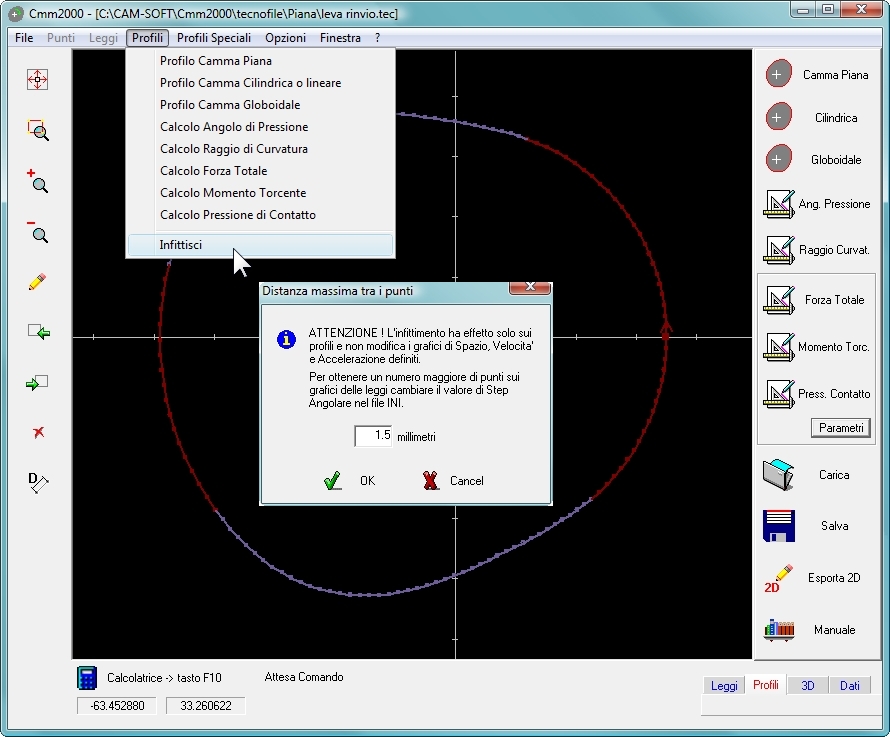The image size is (890, 737).
Task: Click the Press. Contatto icon
Action: (779, 394)
